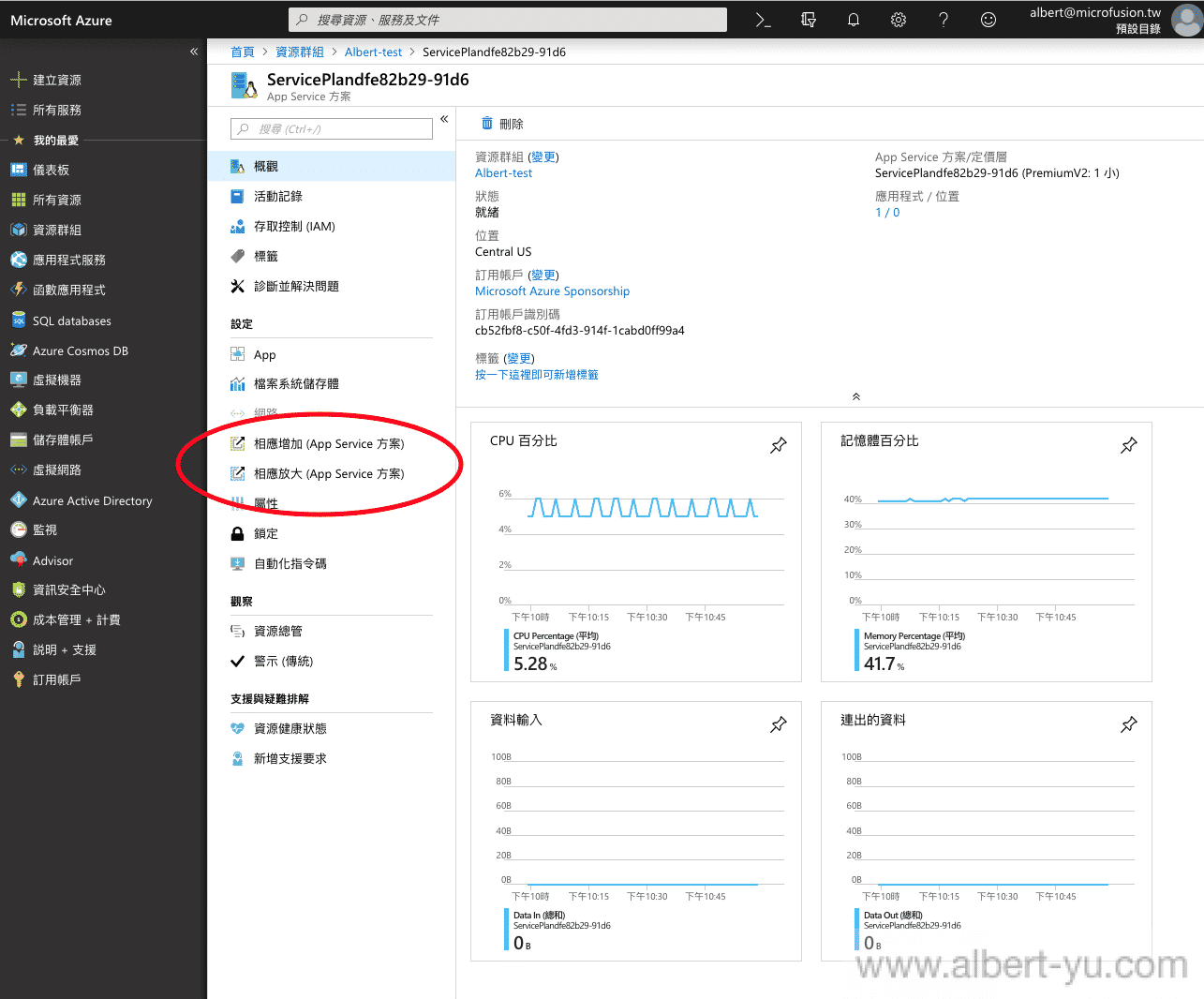Viewport: 1204px width, 999px height.
Task: Focus the resource menu search field
Action: (332, 129)
